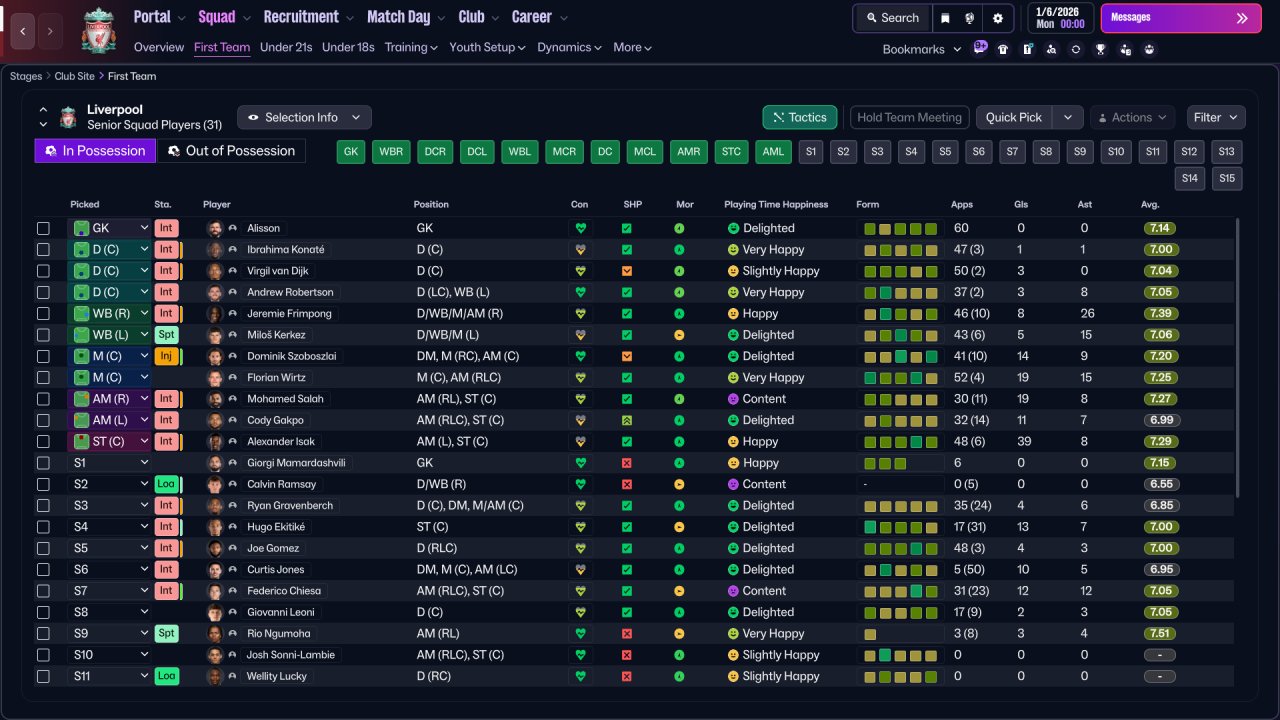The image size is (1280, 720).
Task: Open the 9+ notifications chat icon
Action: click(980, 48)
